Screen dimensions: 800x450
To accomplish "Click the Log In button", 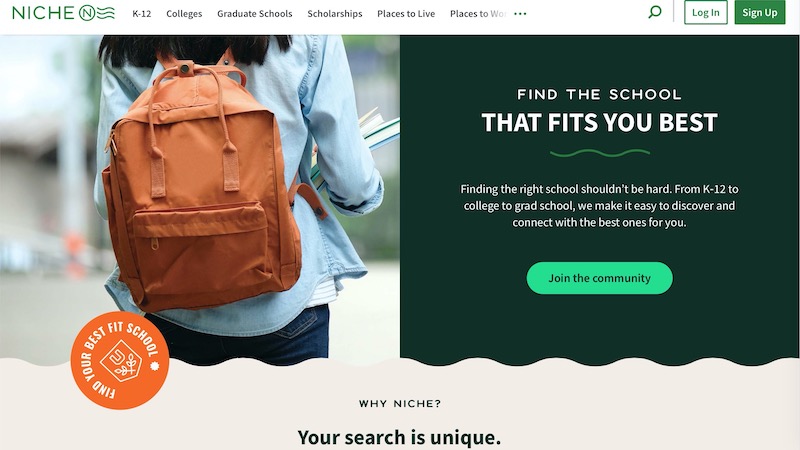I will 706,13.
